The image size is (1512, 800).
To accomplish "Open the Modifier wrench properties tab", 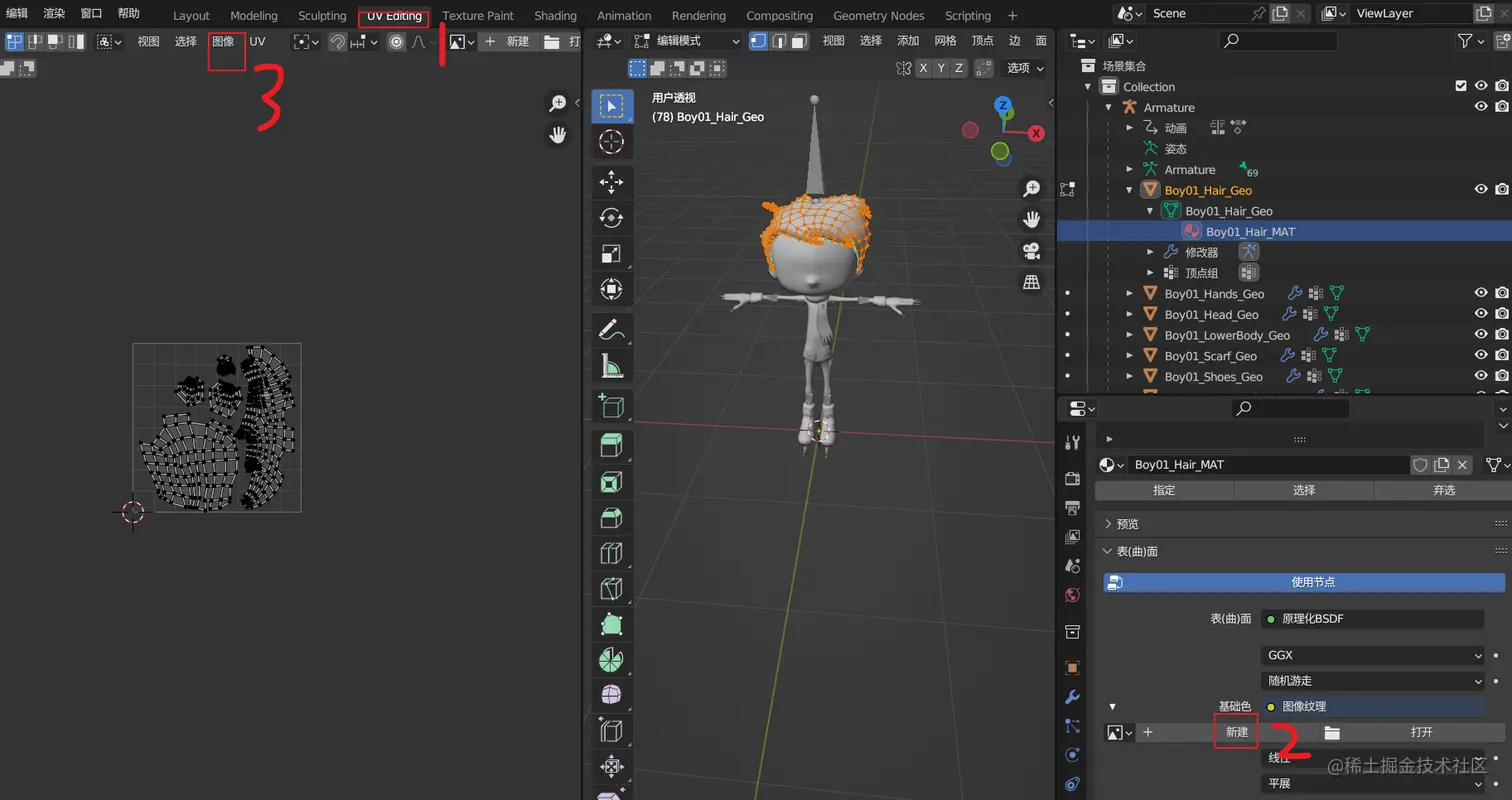I will [x=1073, y=697].
